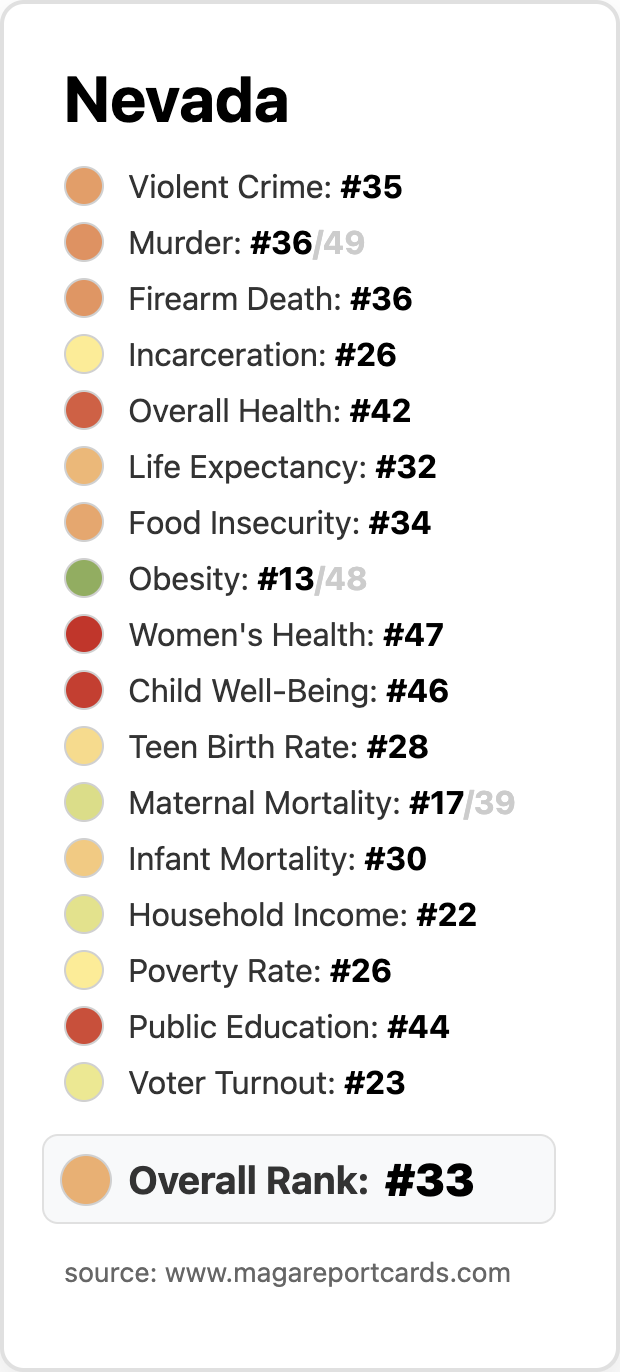
Task: Click the green dot next to Obesity
Action: (x=84, y=579)
